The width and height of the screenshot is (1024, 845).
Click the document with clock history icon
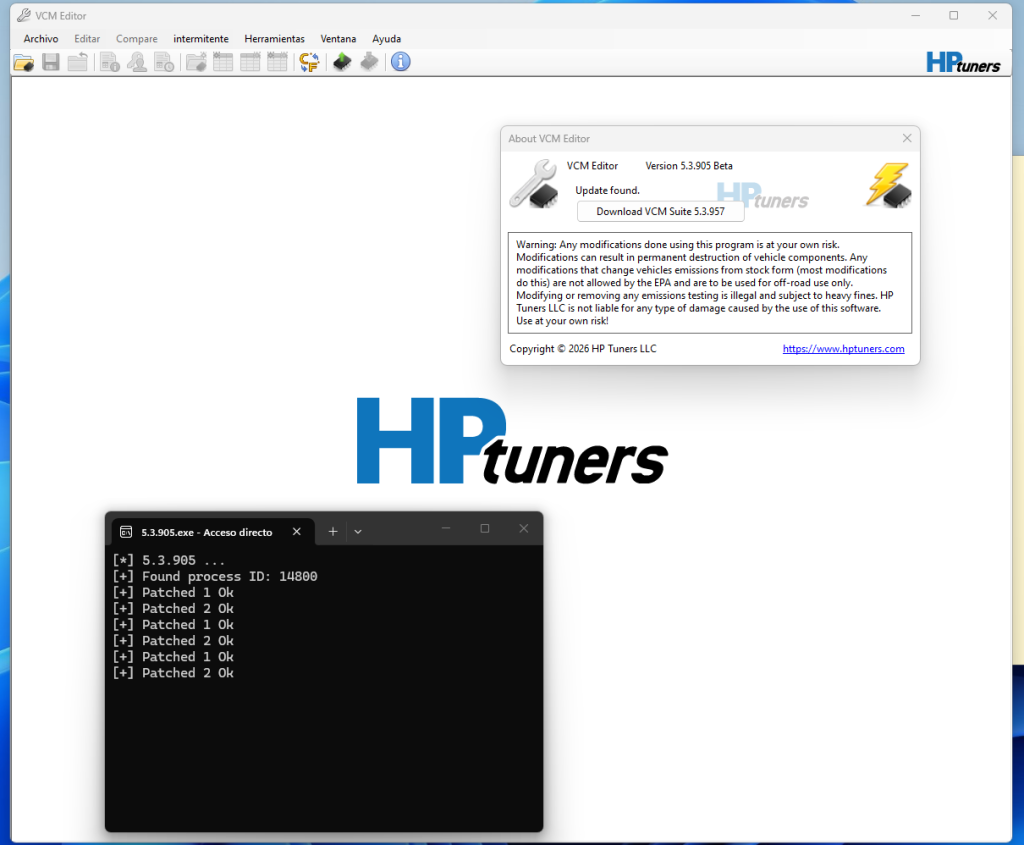[x=164, y=62]
